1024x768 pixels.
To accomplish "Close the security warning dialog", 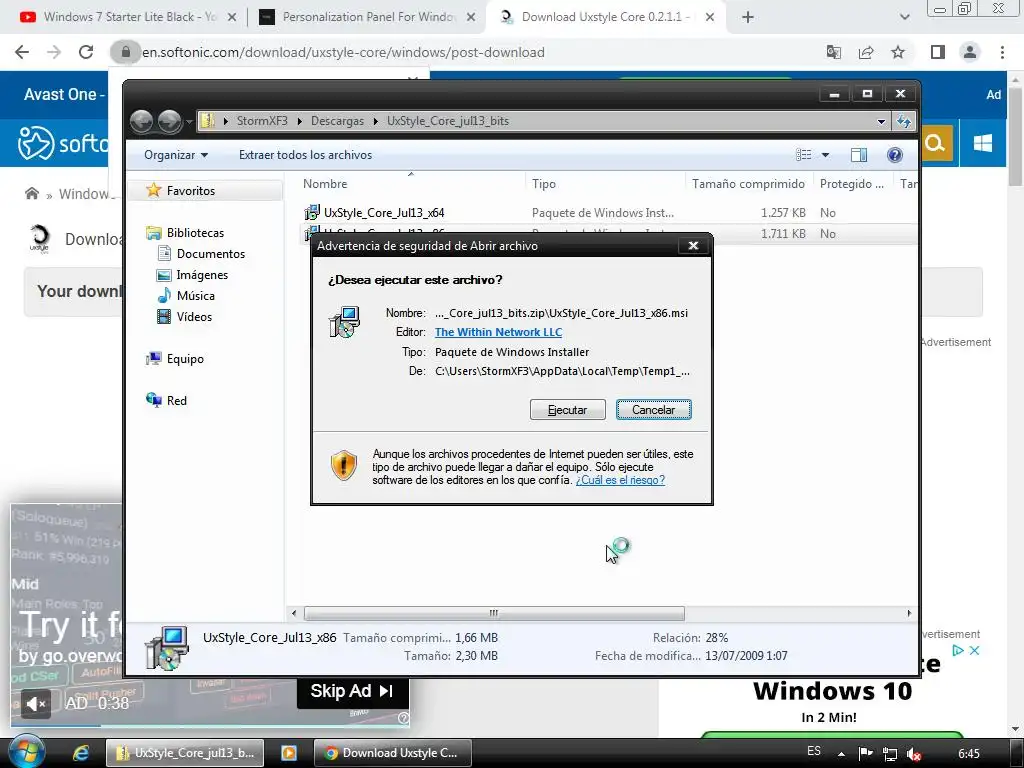I will coord(694,246).
